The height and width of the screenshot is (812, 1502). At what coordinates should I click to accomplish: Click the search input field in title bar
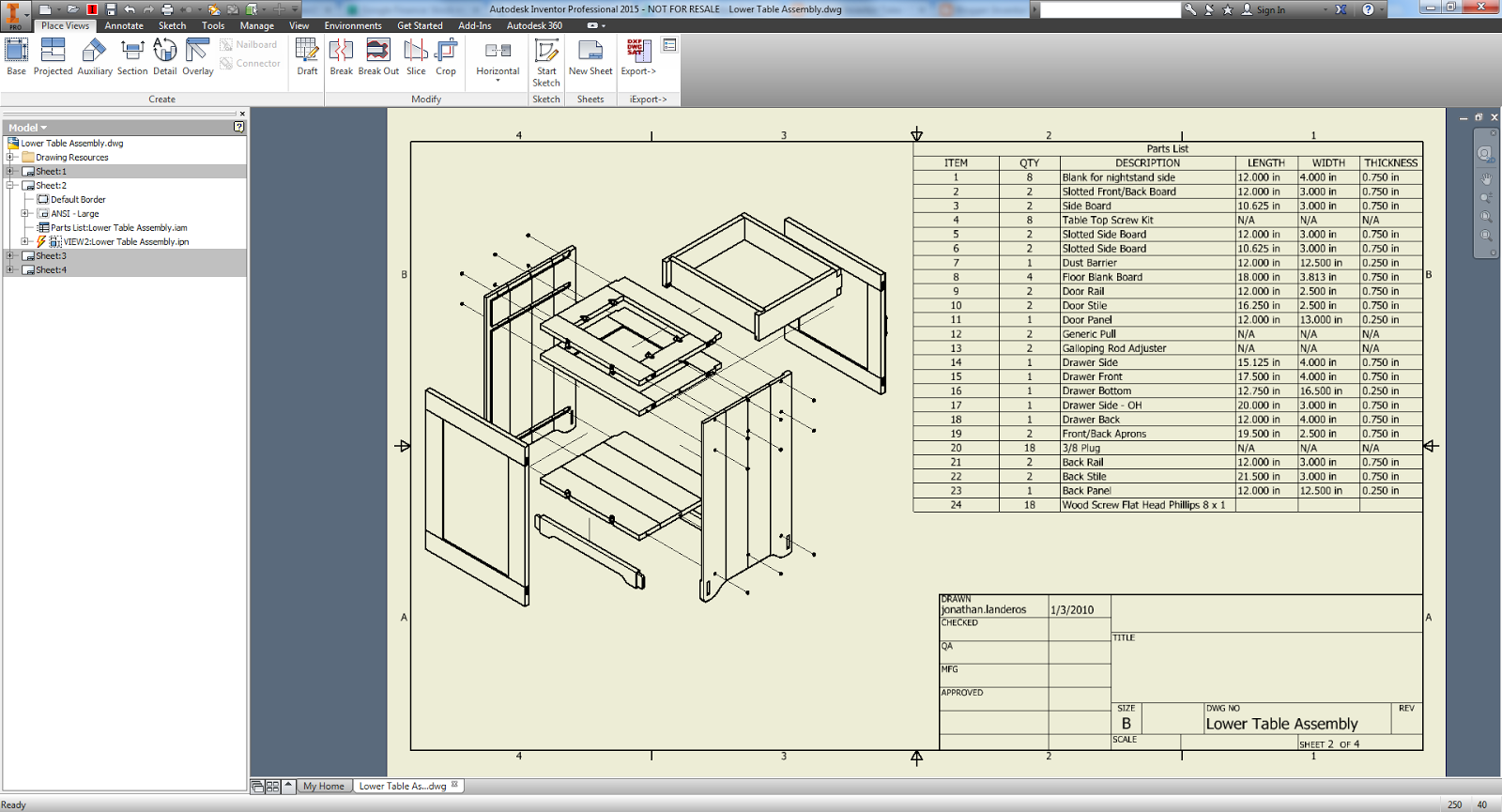(x=1111, y=9)
